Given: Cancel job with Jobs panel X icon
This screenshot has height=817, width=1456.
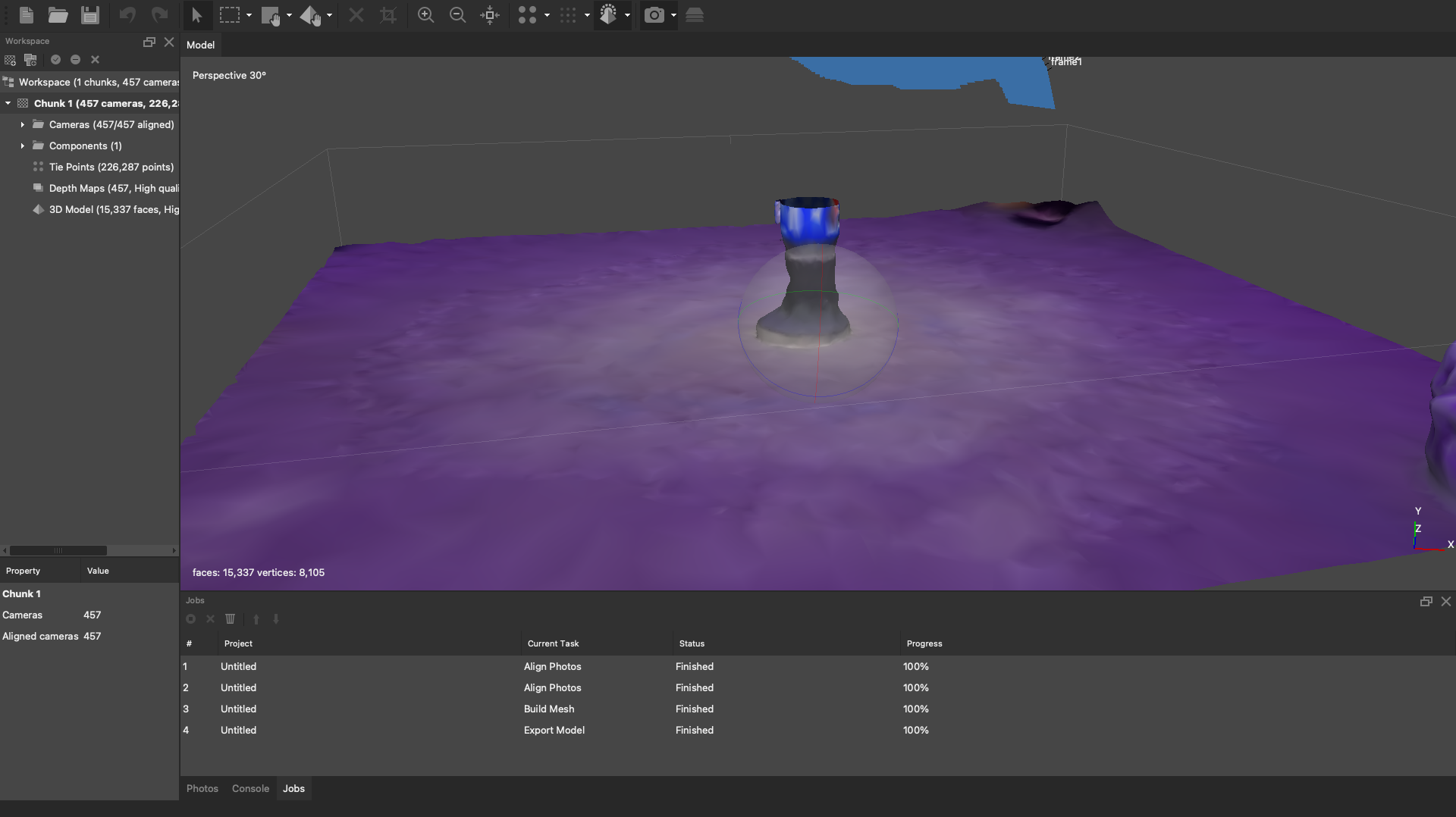Looking at the screenshot, I should click(x=210, y=619).
